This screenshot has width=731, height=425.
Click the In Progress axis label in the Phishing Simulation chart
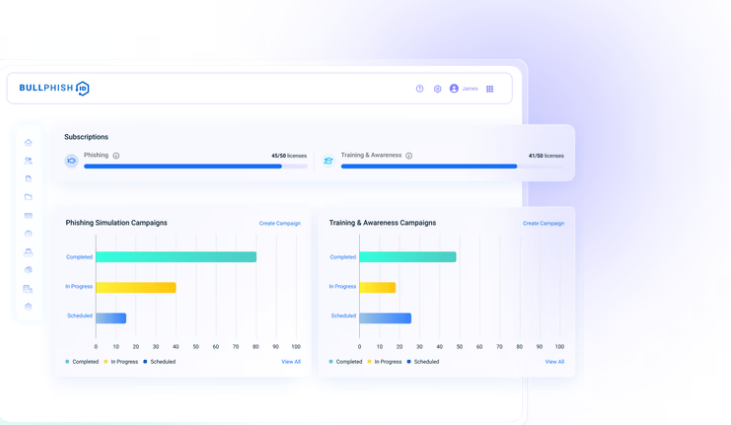(79, 287)
